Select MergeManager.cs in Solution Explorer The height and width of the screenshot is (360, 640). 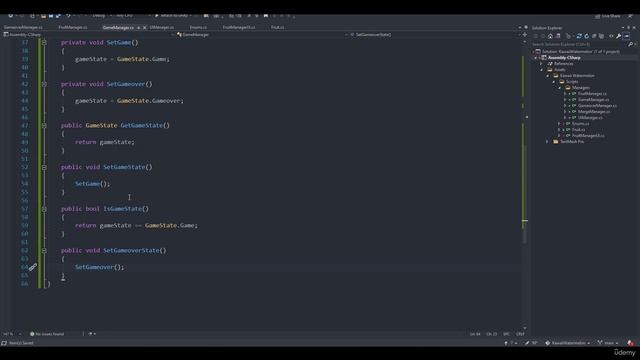[594, 111]
